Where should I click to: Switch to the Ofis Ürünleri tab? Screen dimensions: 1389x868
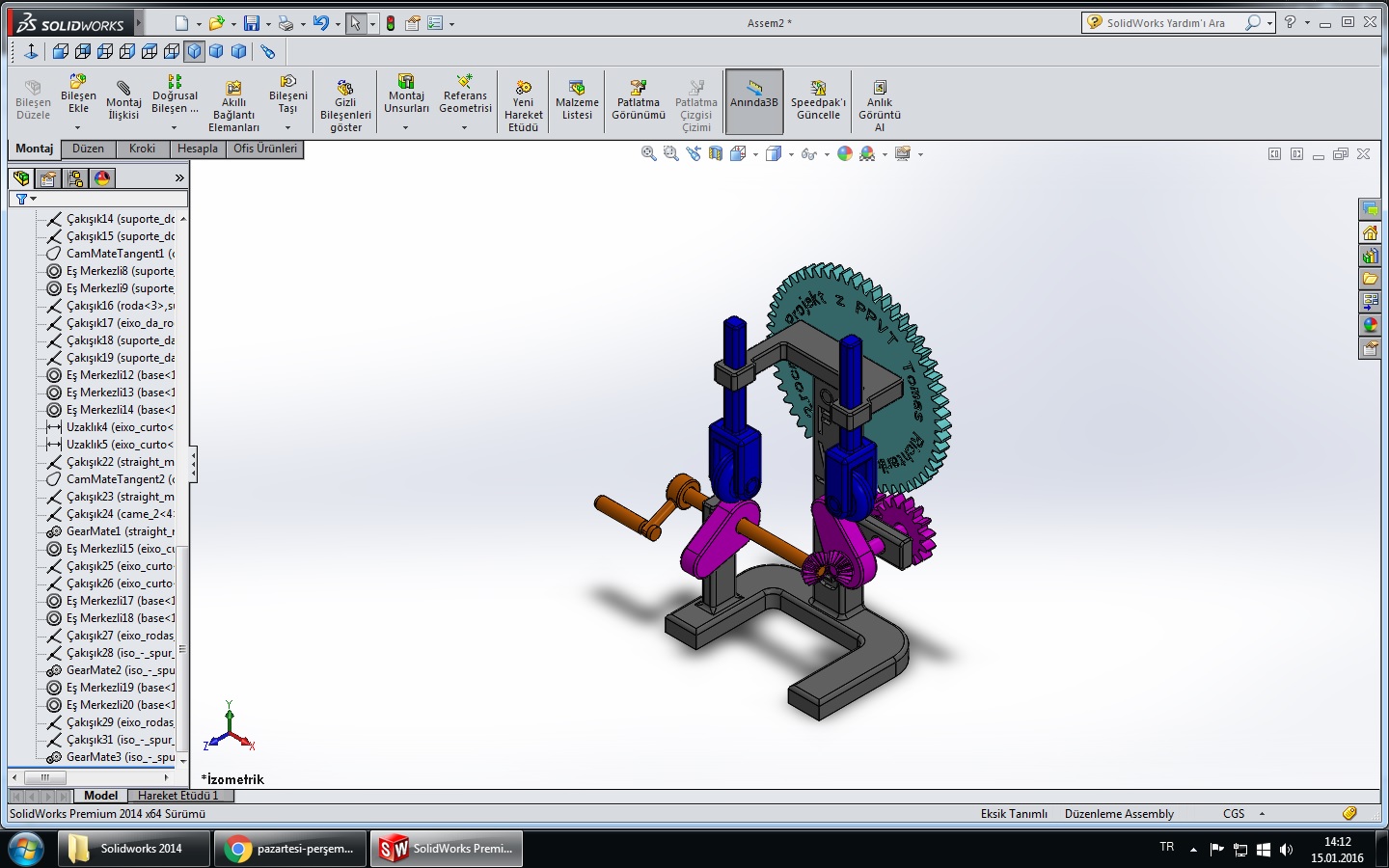[265, 149]
